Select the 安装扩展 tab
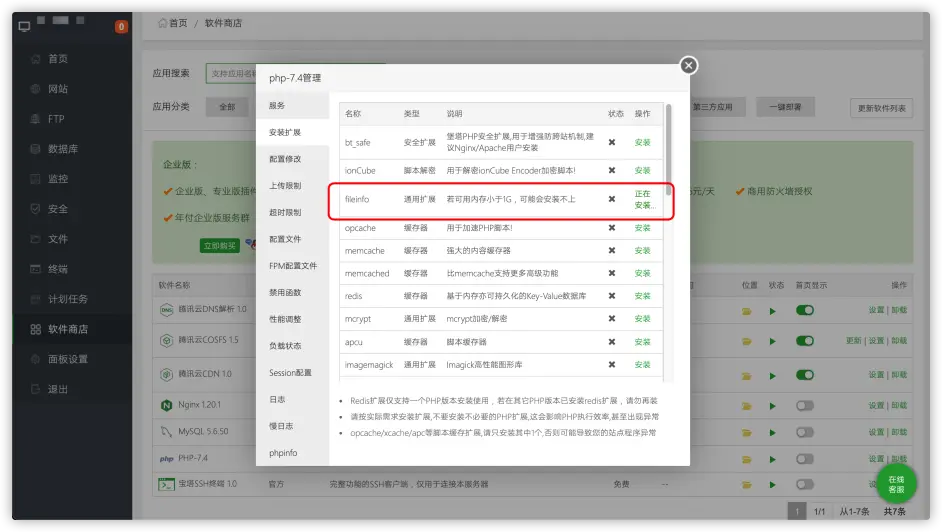Image resolution: width=942 pixels, height=532 pixels. (285, 132)
